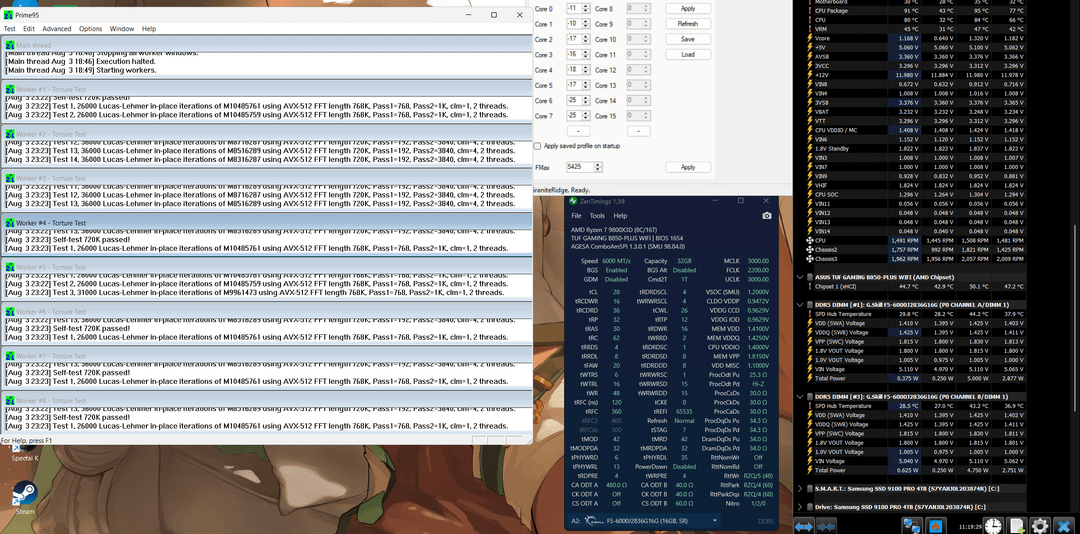Screen dimensions: 1080x534
Task: Collapse the DDR5 DIMM [#3] sensor group
Action: [799, 397]
